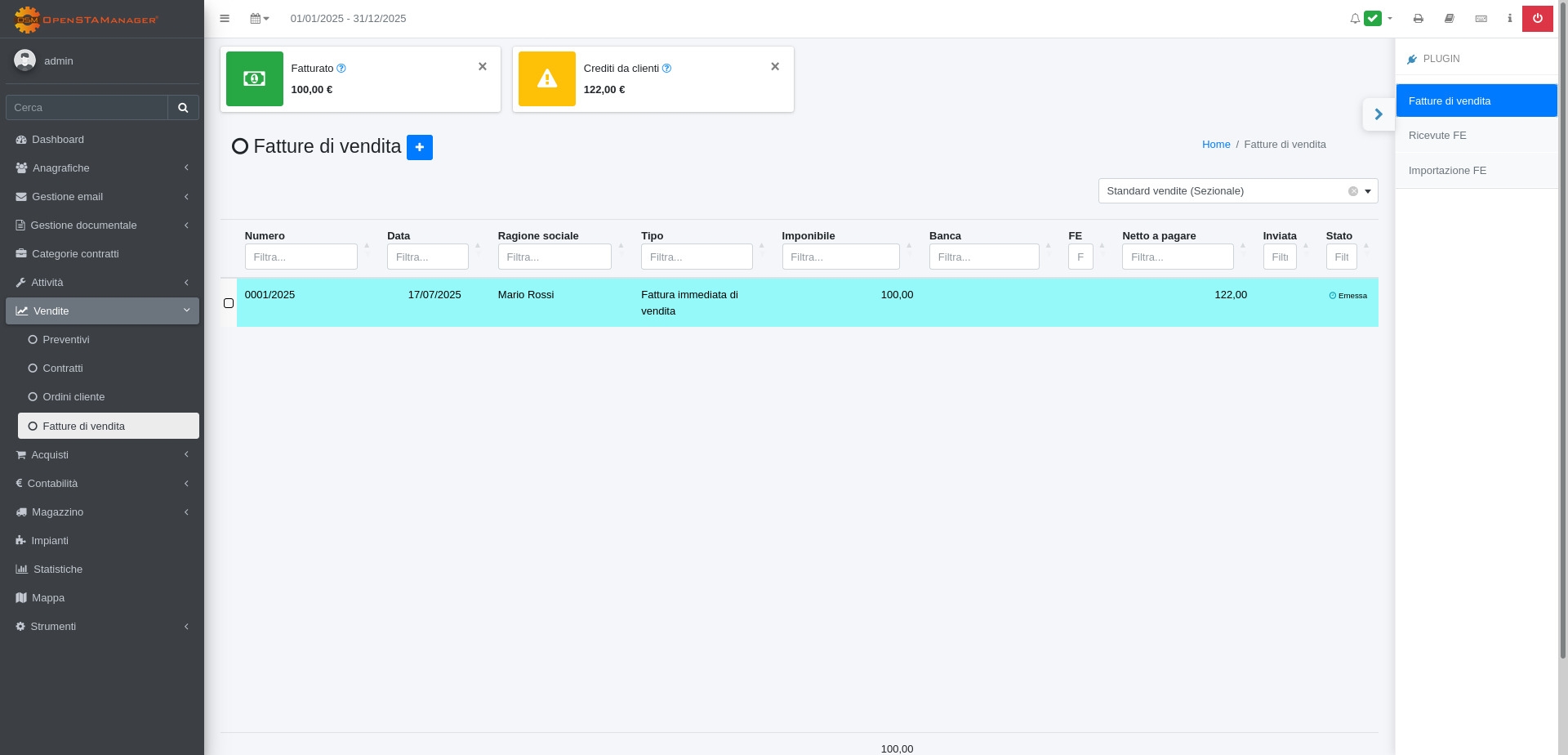This screenshot has height=755, width=1568.
Task: Open the calendar date range picker
Action: [x=259, y=19]
